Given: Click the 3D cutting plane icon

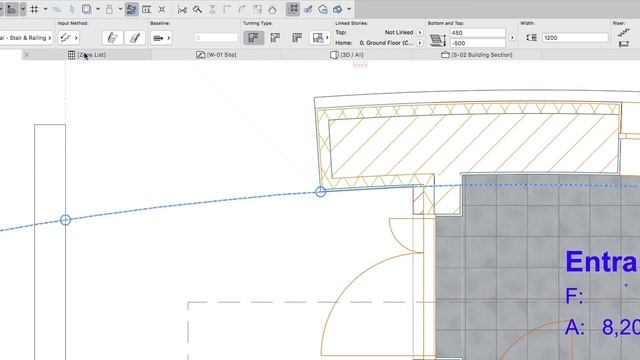Looking at the screenshot, I should [323, 9].
